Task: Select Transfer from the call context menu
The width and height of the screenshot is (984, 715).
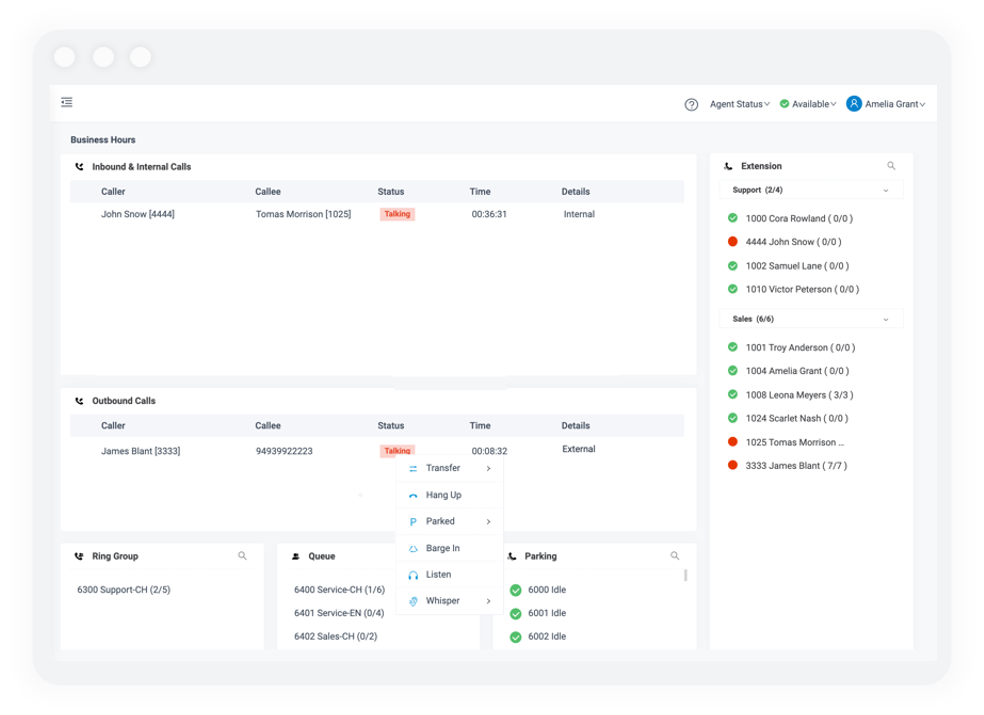Action: (444, 467)
